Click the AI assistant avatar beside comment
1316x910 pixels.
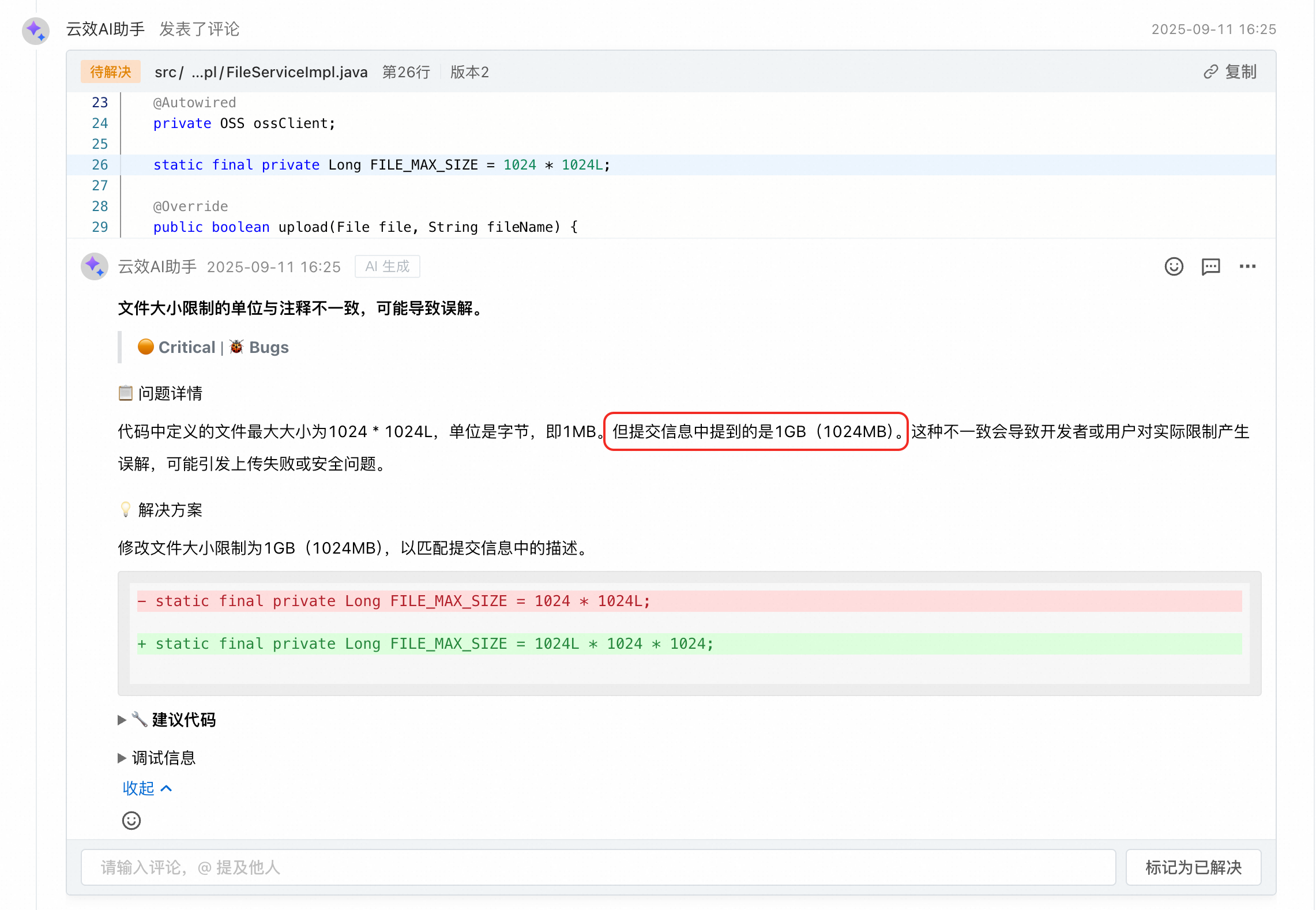click(x=95, y=266)
